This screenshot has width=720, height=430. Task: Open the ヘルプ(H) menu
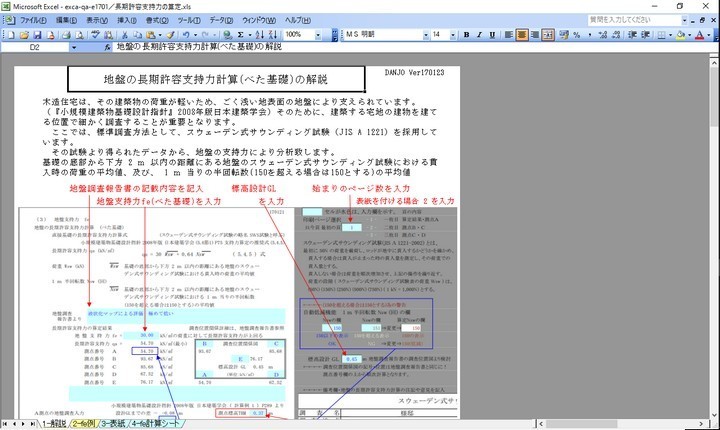point(298,21)
